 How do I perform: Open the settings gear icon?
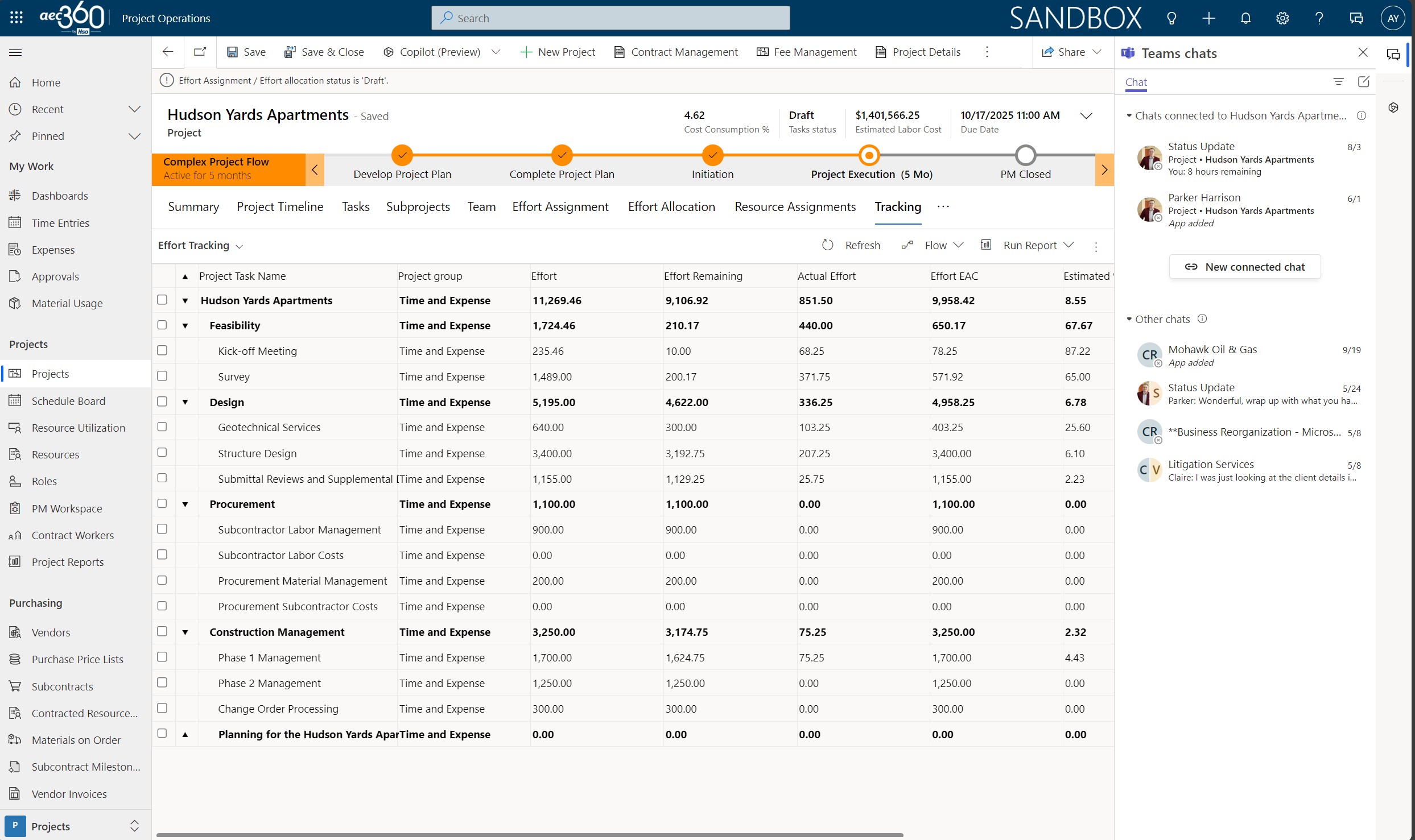click(1282, 18)
